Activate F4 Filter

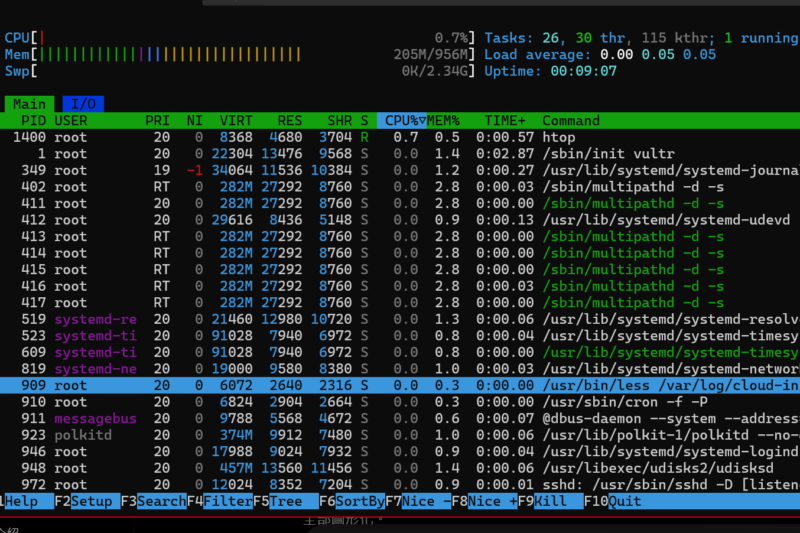[220, 501]
